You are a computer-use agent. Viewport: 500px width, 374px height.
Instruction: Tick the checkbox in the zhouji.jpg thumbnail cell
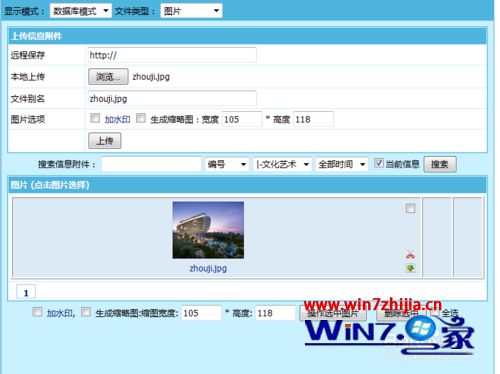pyautogui.click(x=410, y=208)
